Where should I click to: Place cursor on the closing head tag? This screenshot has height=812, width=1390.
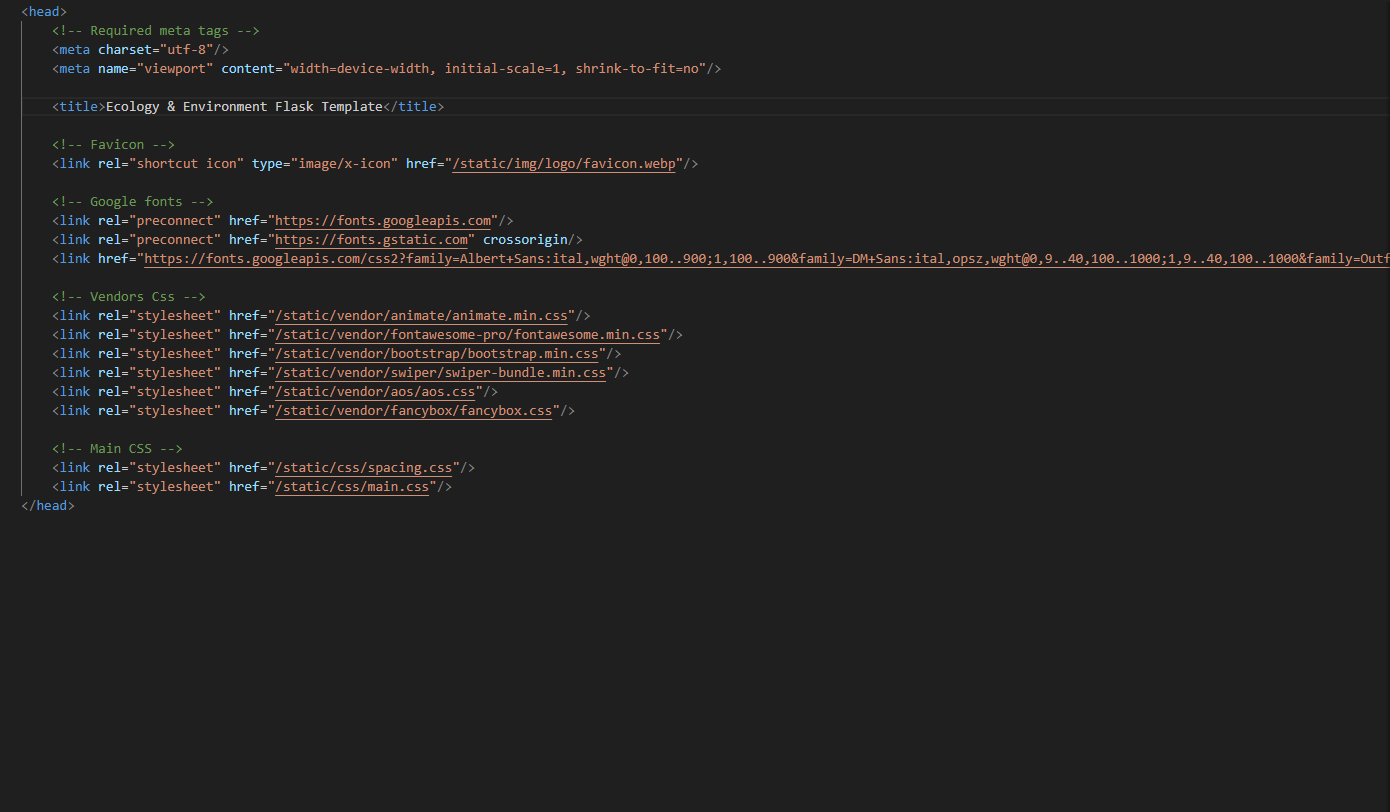(46, 505)
